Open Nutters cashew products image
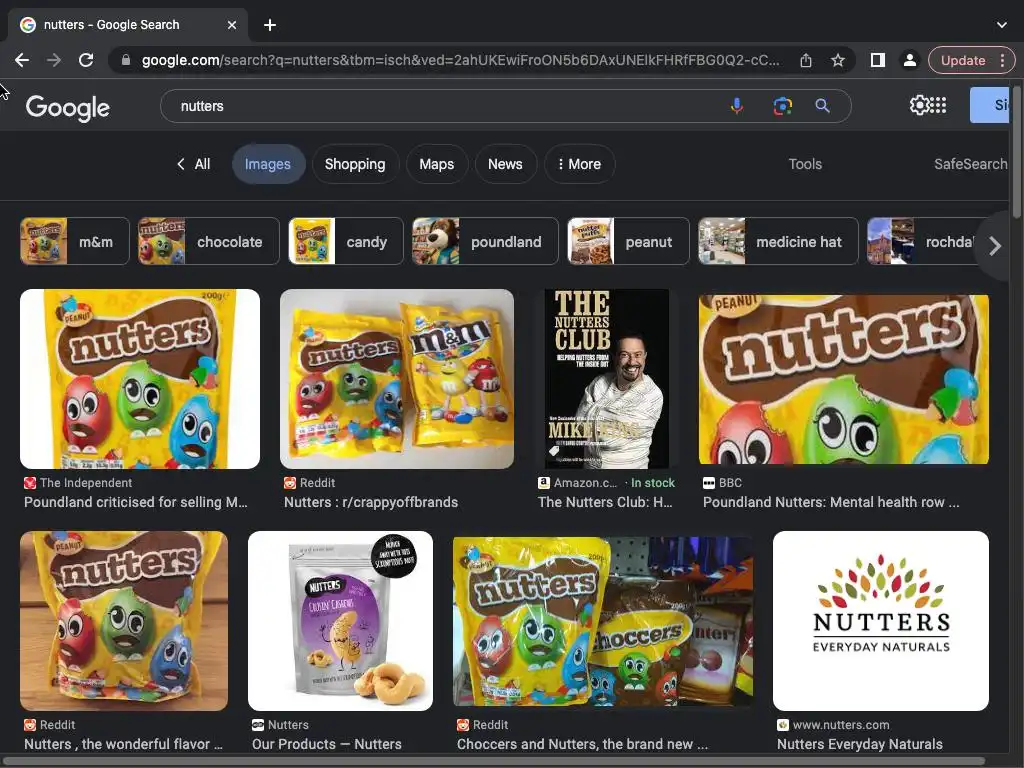The width and height of the screenshot is (1024, 768). point(340,620)
